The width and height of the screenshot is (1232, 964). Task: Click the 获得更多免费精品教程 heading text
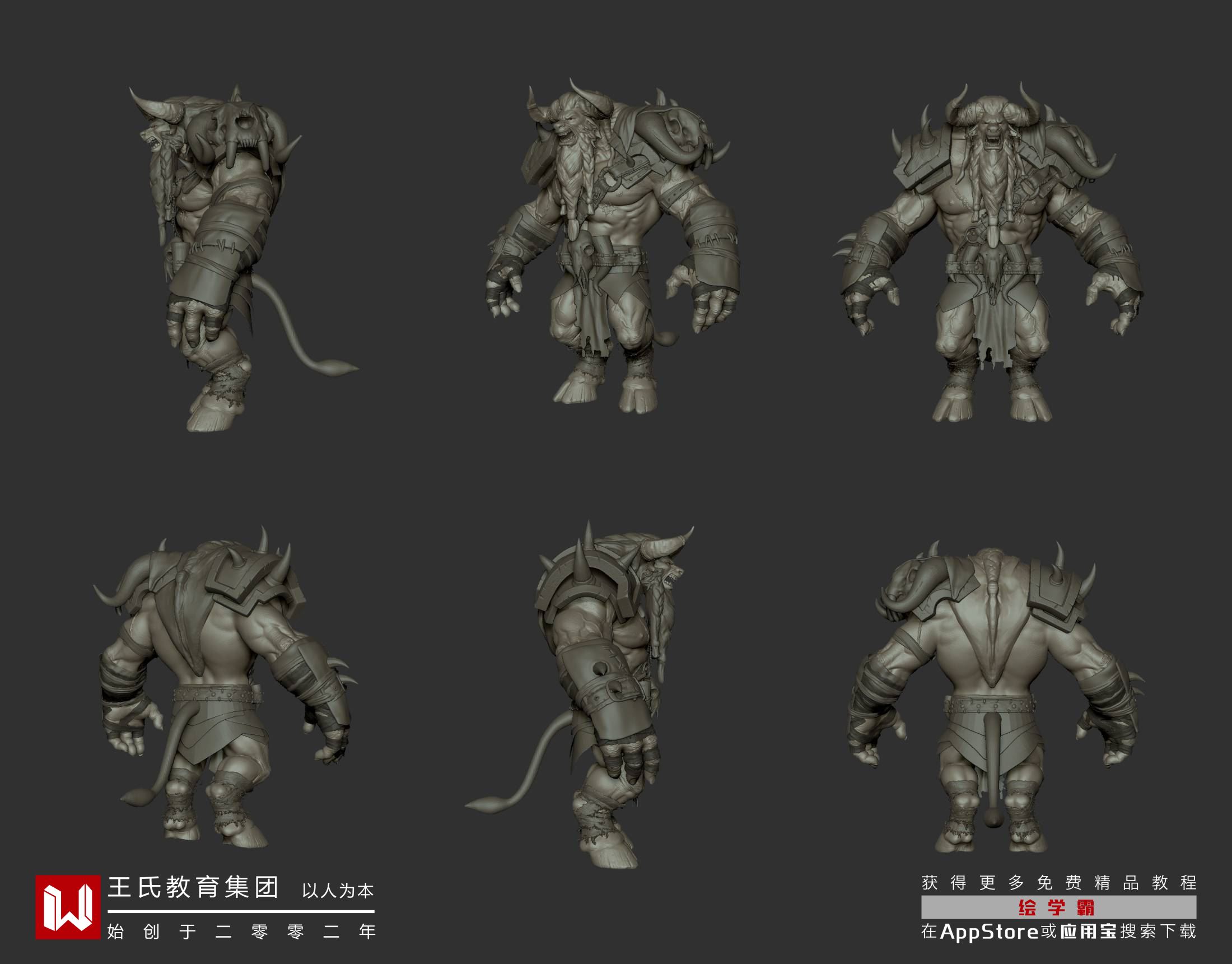click(1059, 882)
